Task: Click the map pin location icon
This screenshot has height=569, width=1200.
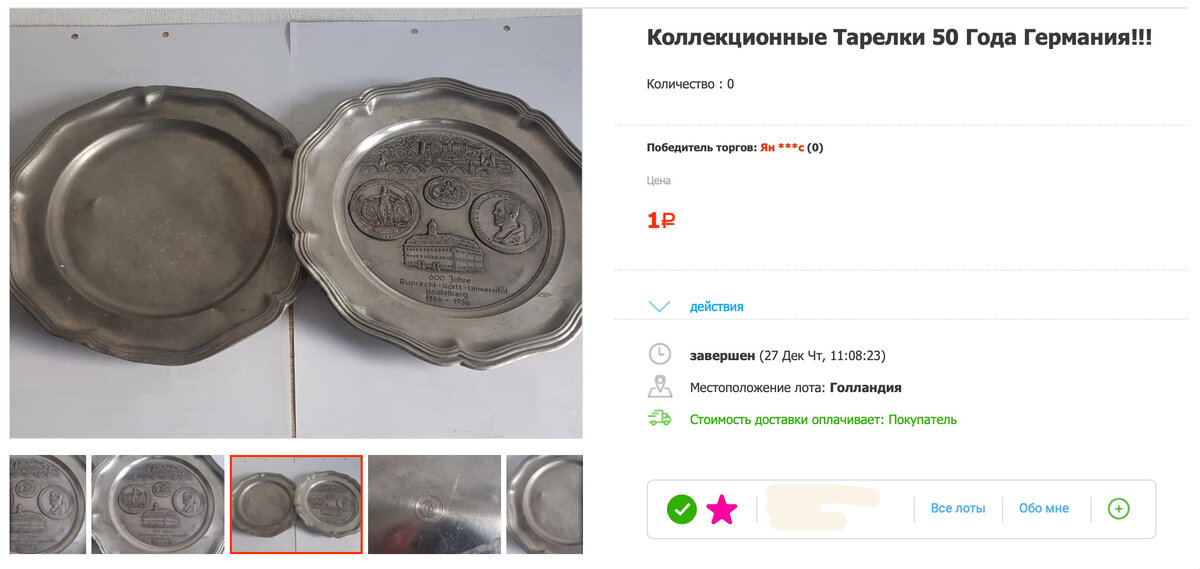Action: [660, 387]
